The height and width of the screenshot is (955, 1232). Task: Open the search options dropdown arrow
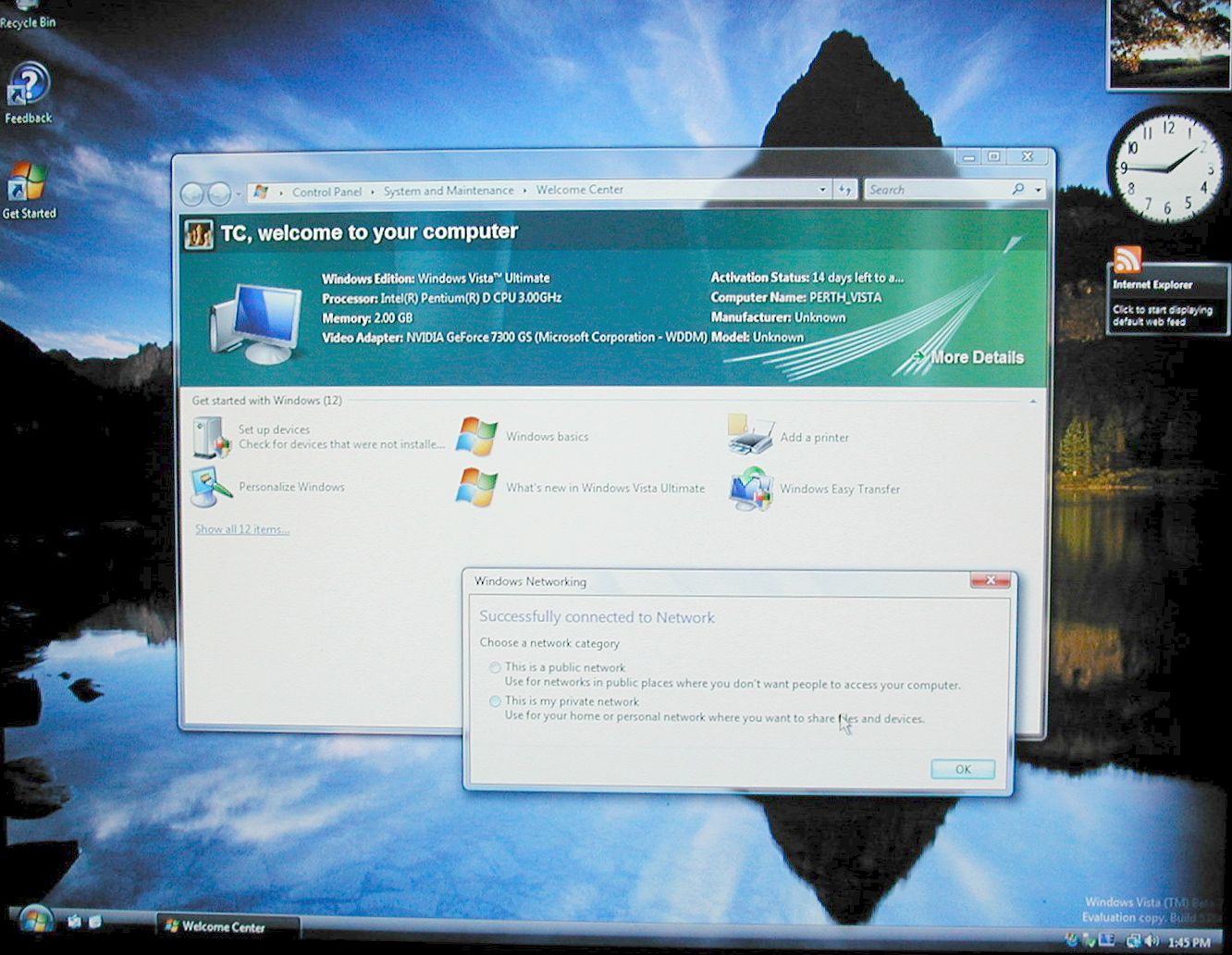point(1038,190)
